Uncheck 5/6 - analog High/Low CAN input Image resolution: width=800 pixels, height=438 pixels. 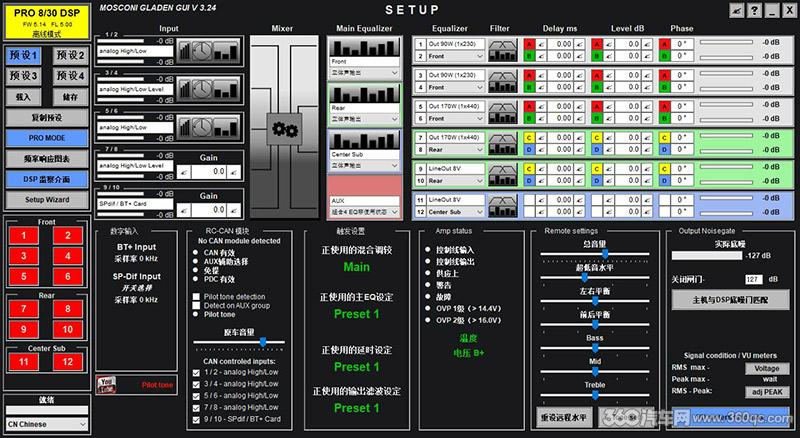tap(196, 396)
